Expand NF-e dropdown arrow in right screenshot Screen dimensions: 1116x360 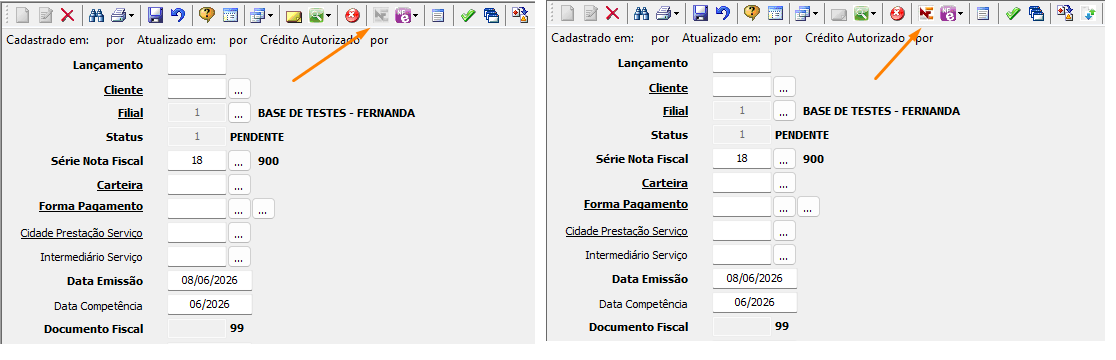point(961,13)
